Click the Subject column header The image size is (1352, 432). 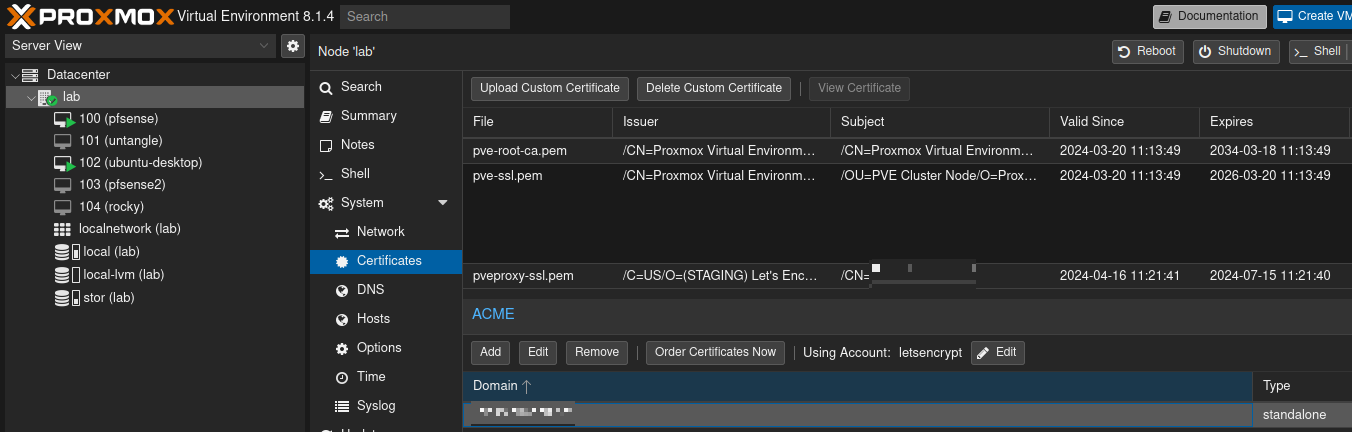[940, 122]
